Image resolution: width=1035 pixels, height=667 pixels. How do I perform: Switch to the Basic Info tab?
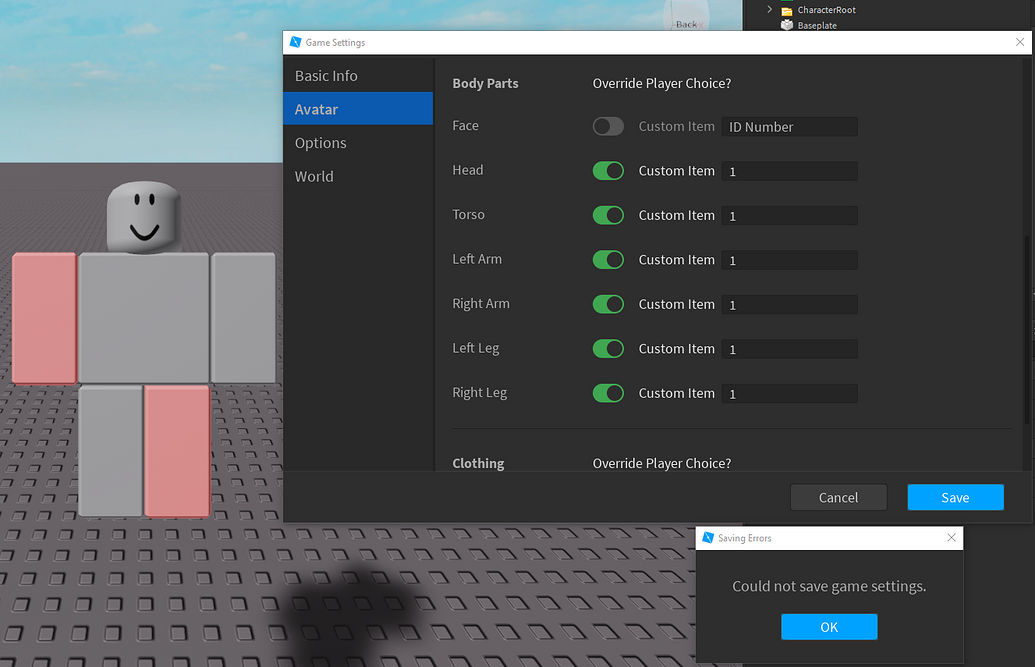click(326, 75)
